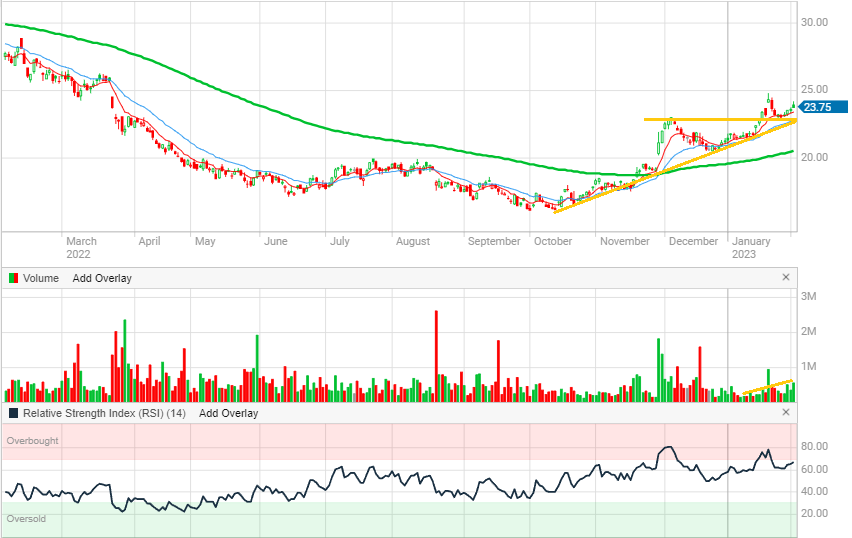This screenshot has height=538, width=852.
Task: Click the September label on time axis
Action: click(494, 241)
